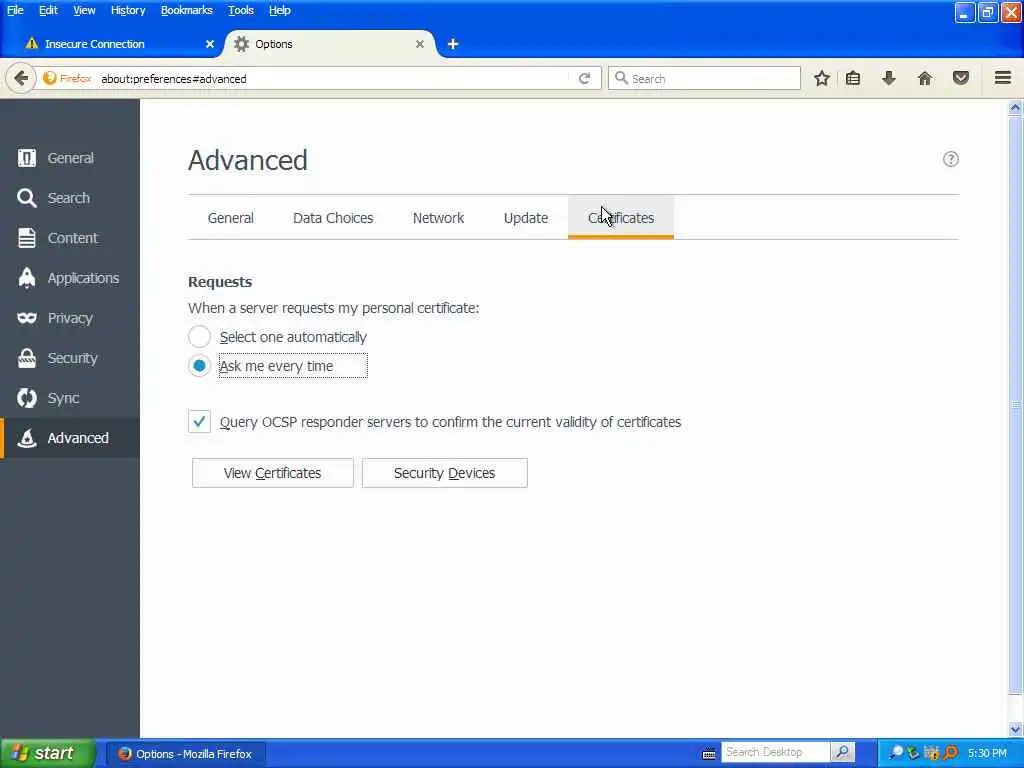The width and height of the screenshot is (1024, 768).
Task: Click the Options - Mozilla Firefox taskbar button
Action: tap(185, 754)
